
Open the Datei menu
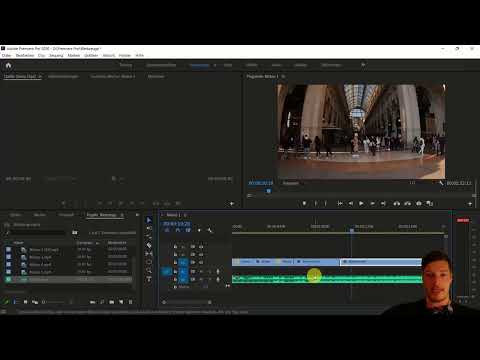click(6, 55)
